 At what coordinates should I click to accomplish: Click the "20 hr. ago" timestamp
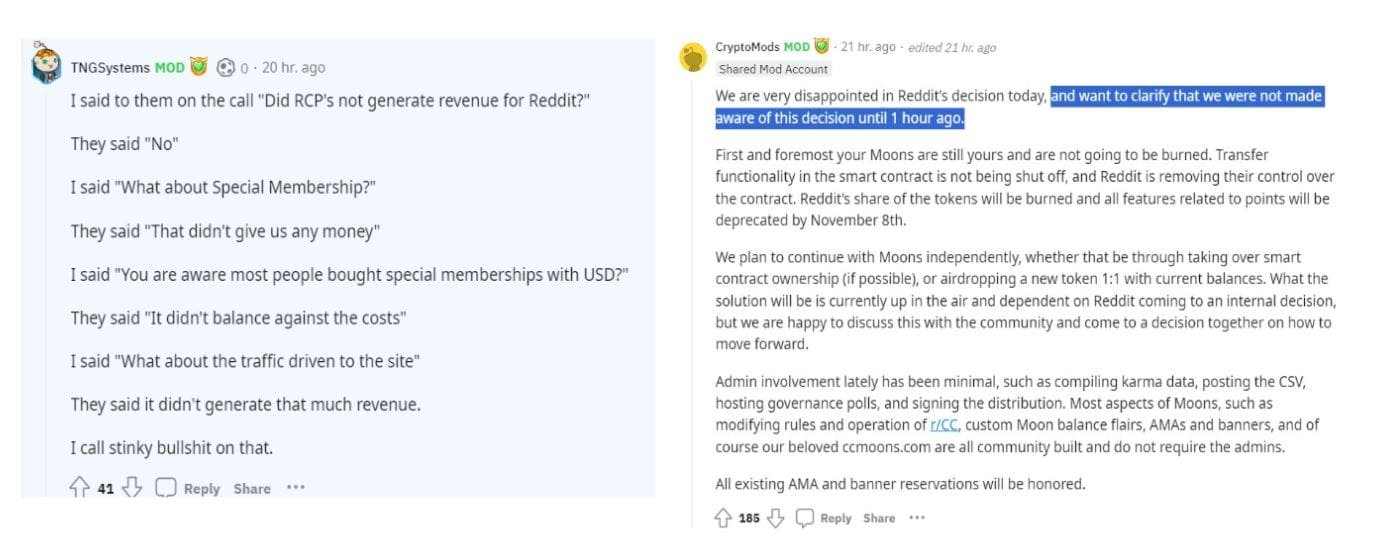tap(293, 68)
